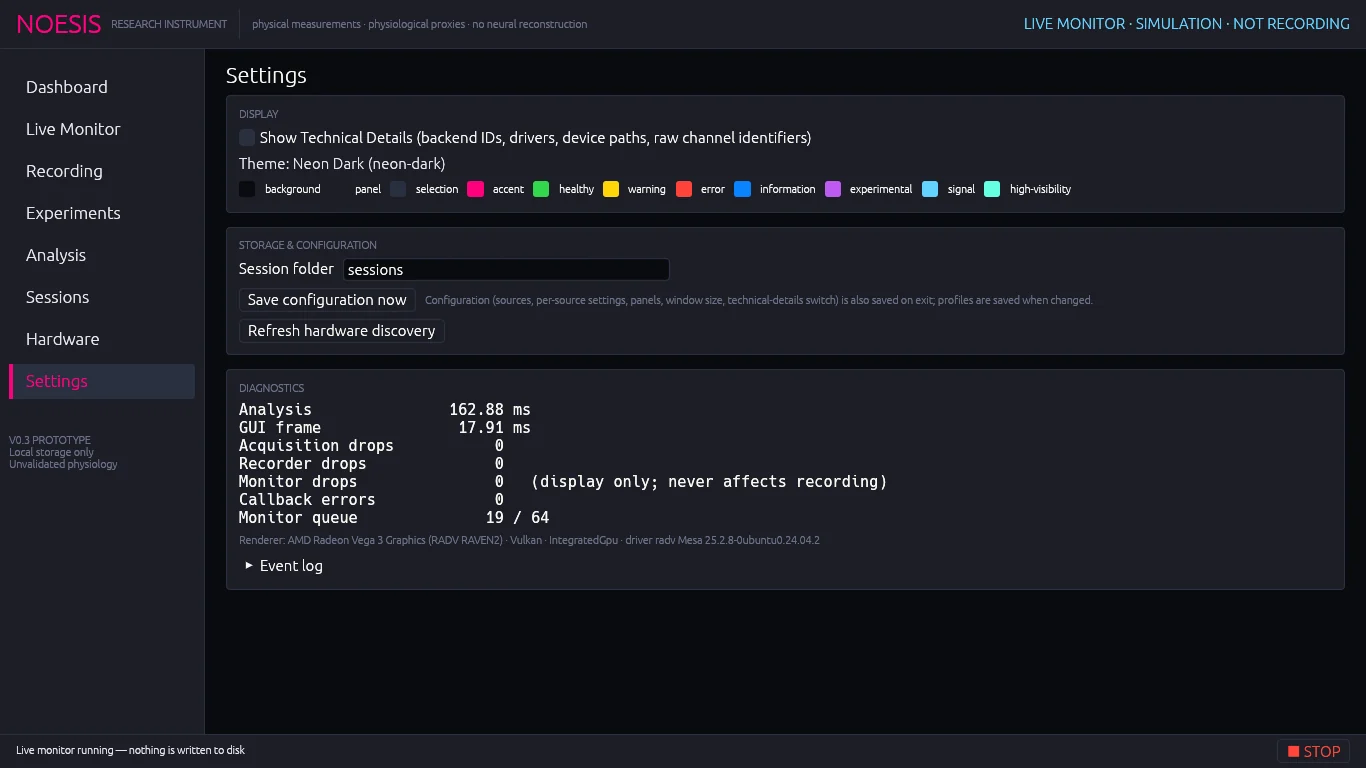Focus the Session folder input field
This screenshot has width=1366, height=768.
pos(506,269)
